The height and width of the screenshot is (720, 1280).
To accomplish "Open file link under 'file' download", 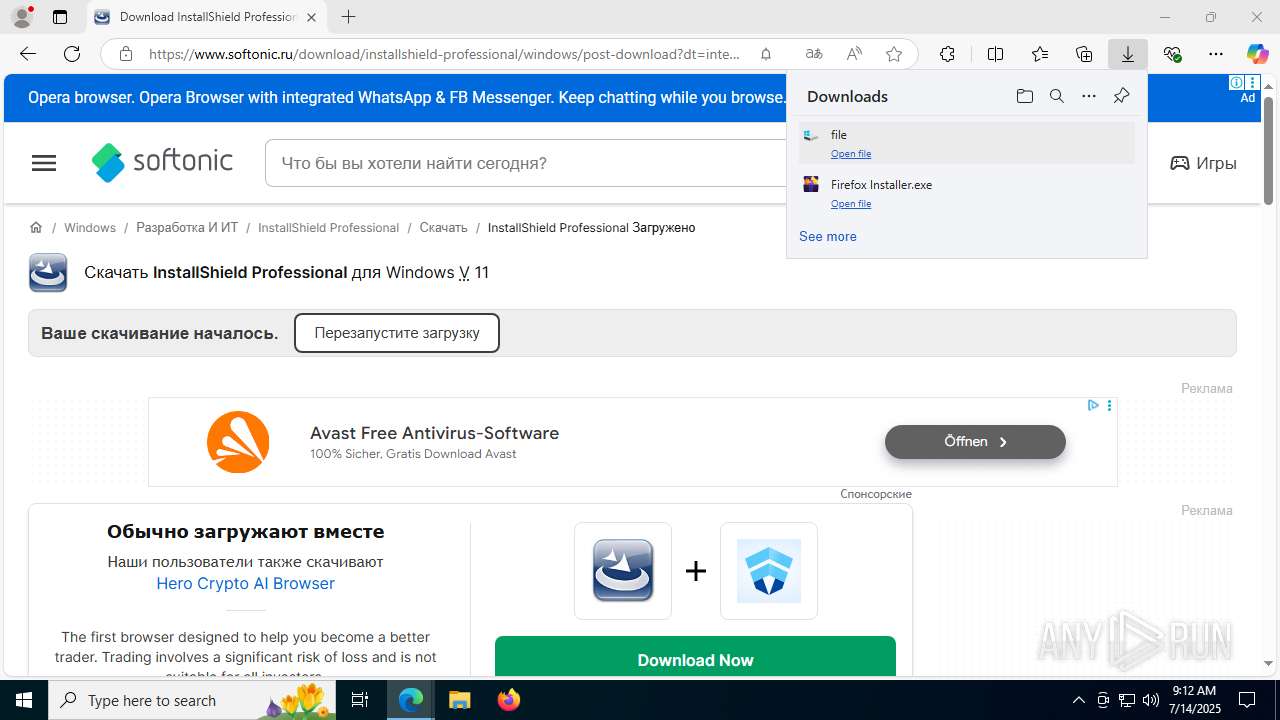I will [851, 154].
